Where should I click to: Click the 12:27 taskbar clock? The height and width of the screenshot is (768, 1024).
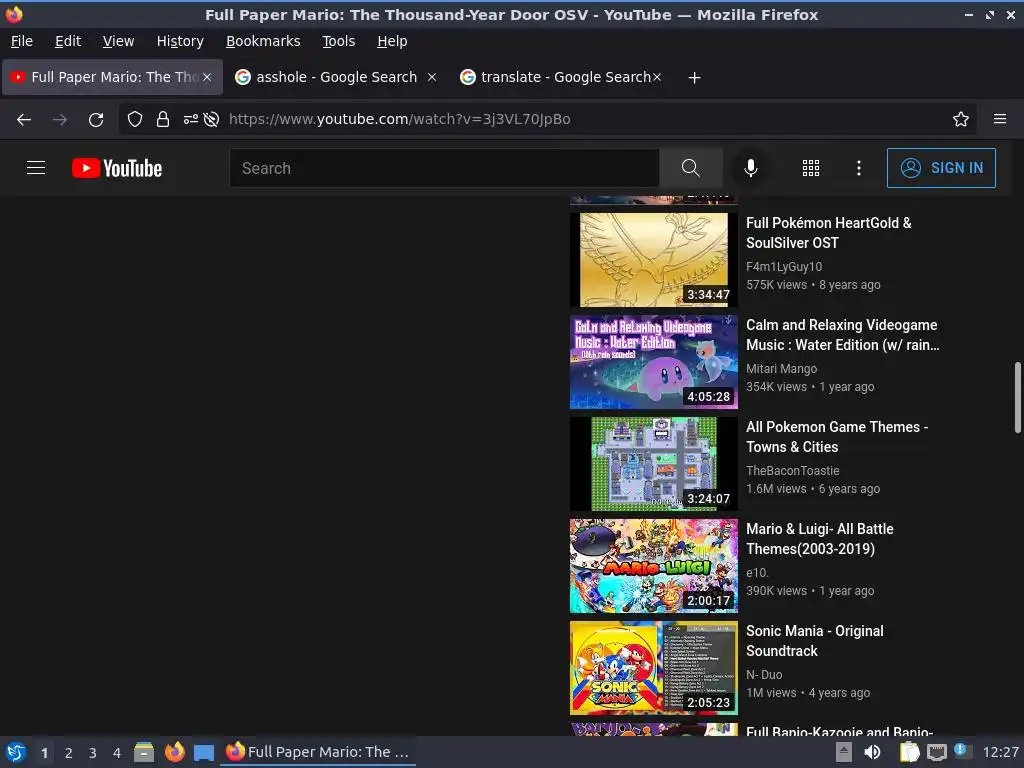1000,752
